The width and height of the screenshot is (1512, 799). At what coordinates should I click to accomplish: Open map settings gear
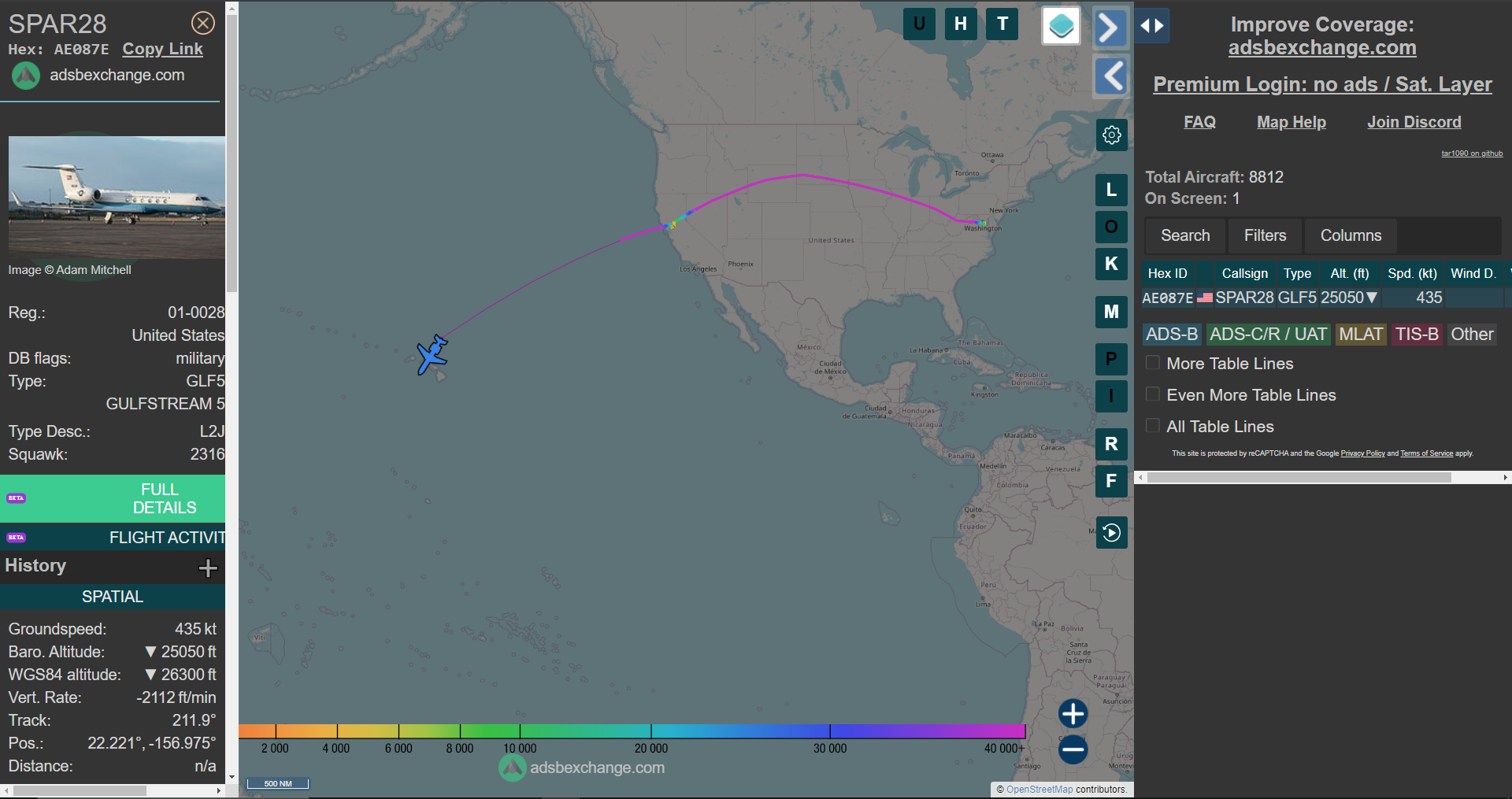point(1111,135)
